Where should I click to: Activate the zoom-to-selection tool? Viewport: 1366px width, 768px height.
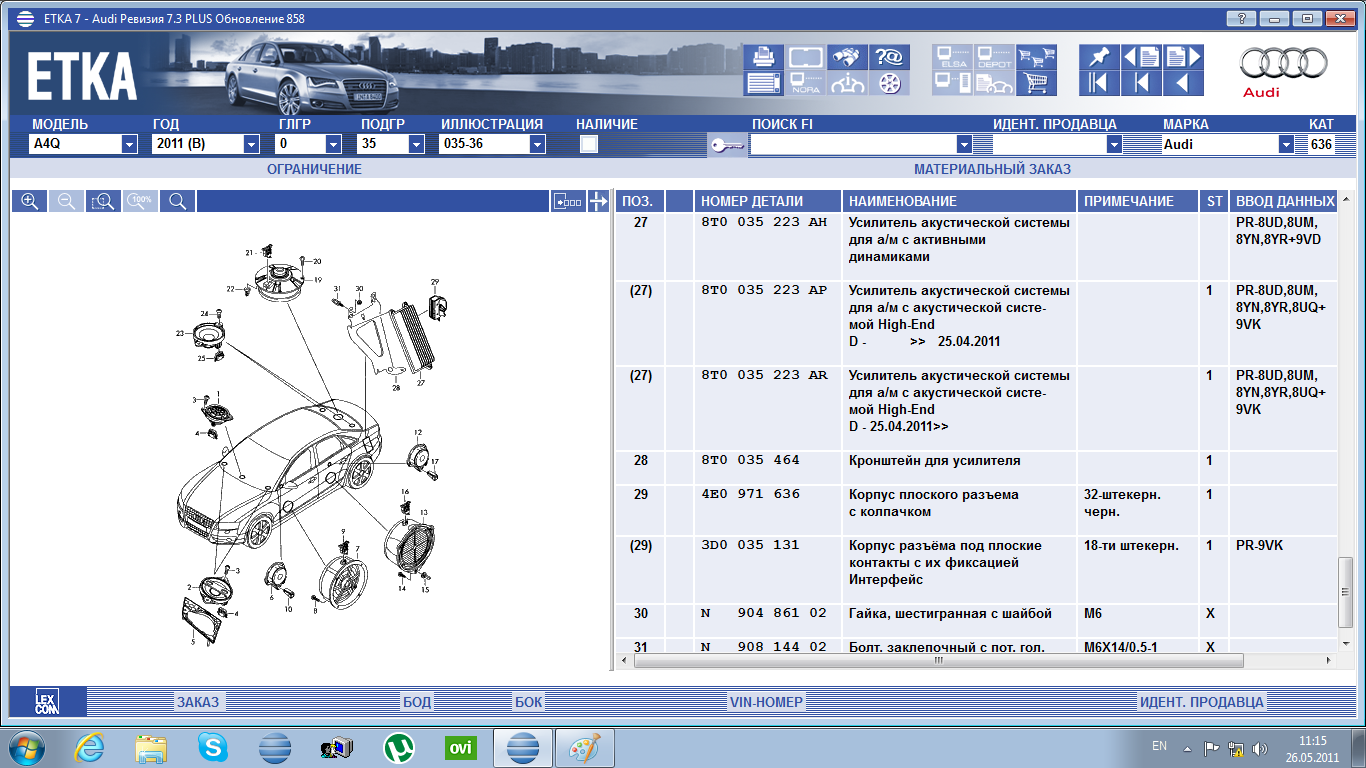tap(103, 201)
